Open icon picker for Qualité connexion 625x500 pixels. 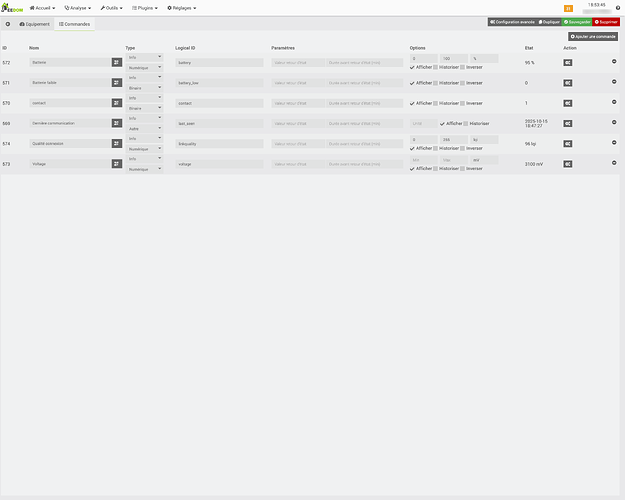click(117, 143)
